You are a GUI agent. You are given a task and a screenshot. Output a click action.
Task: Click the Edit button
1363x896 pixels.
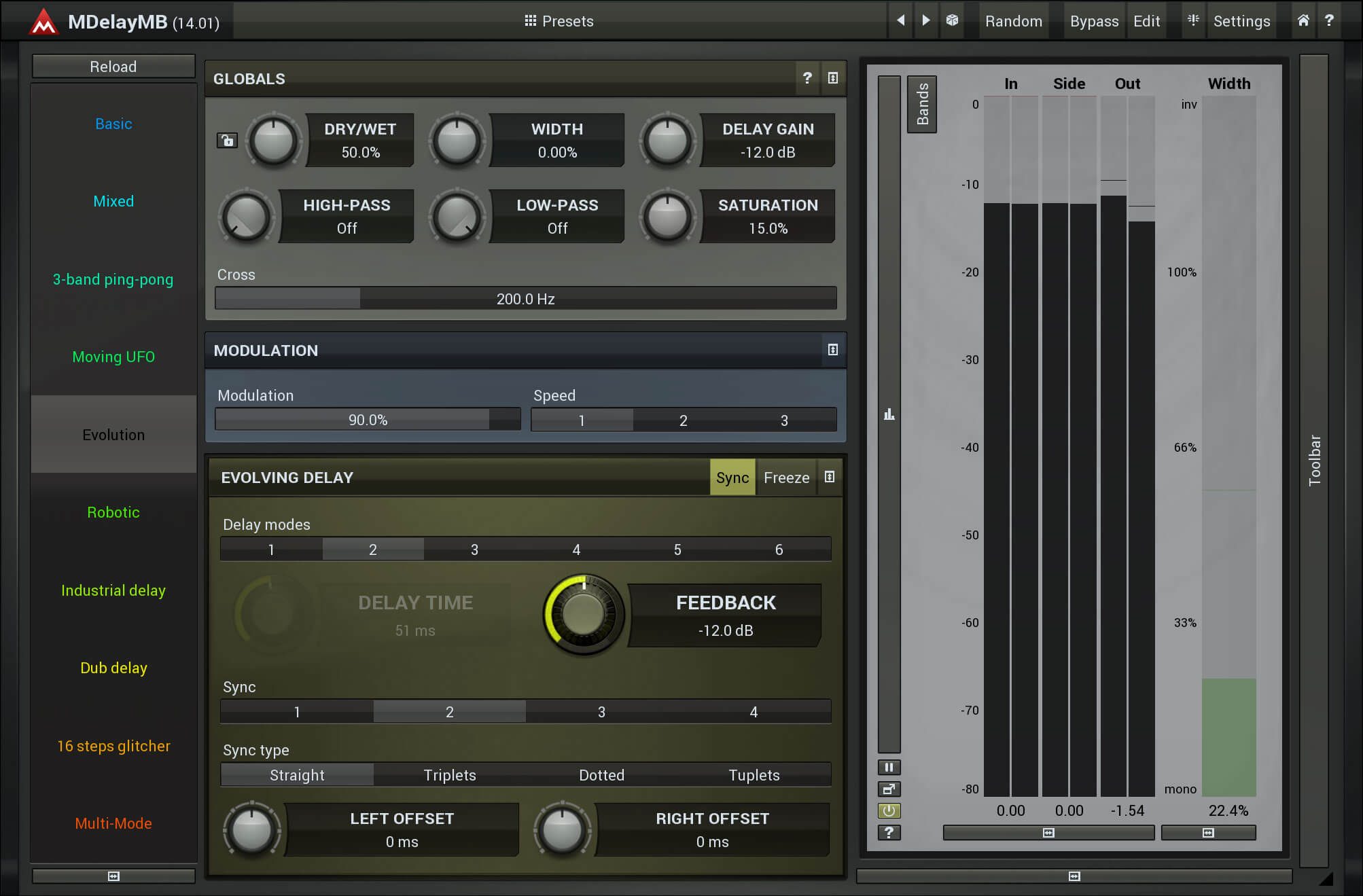coord(1147,21)
